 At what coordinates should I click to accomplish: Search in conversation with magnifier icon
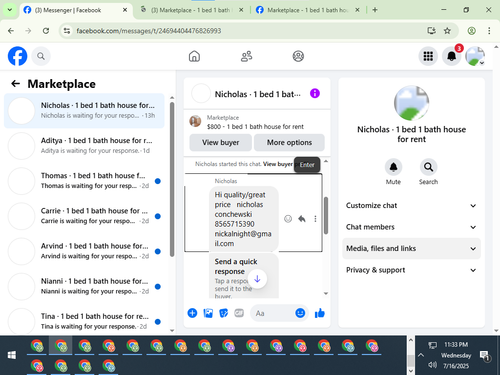[x=428, y=167]
